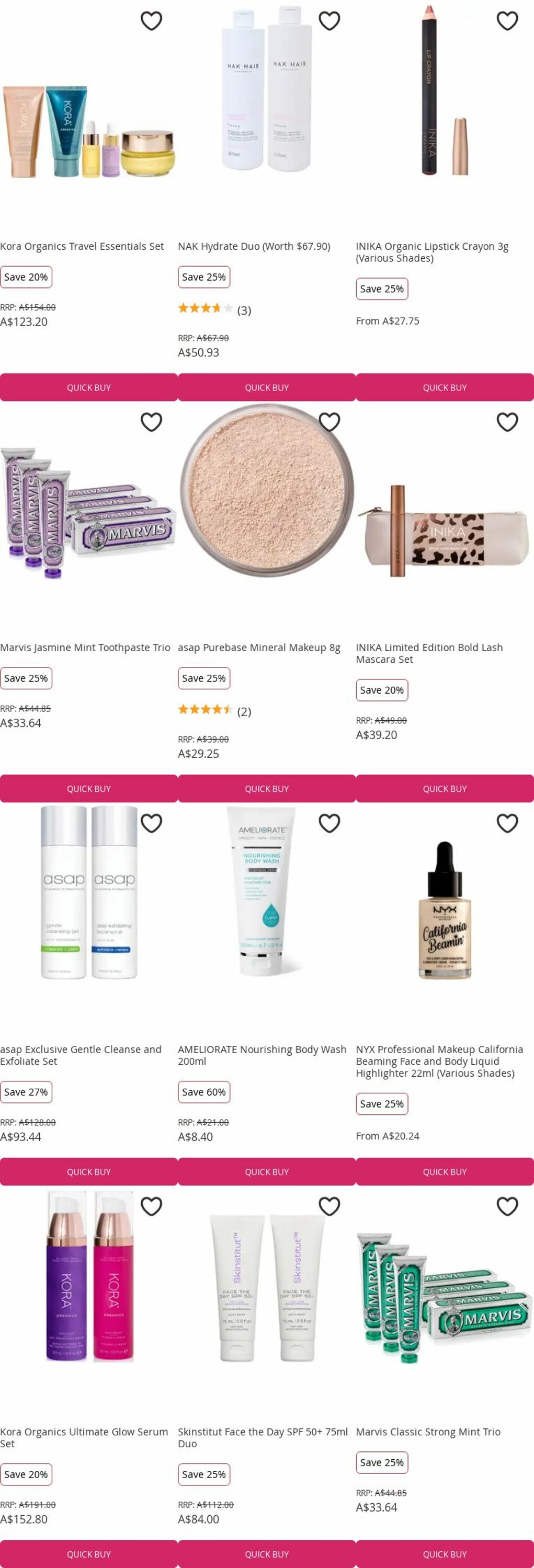Favorite the NAK Hydrate Duo with heart icon

point(329,21)
